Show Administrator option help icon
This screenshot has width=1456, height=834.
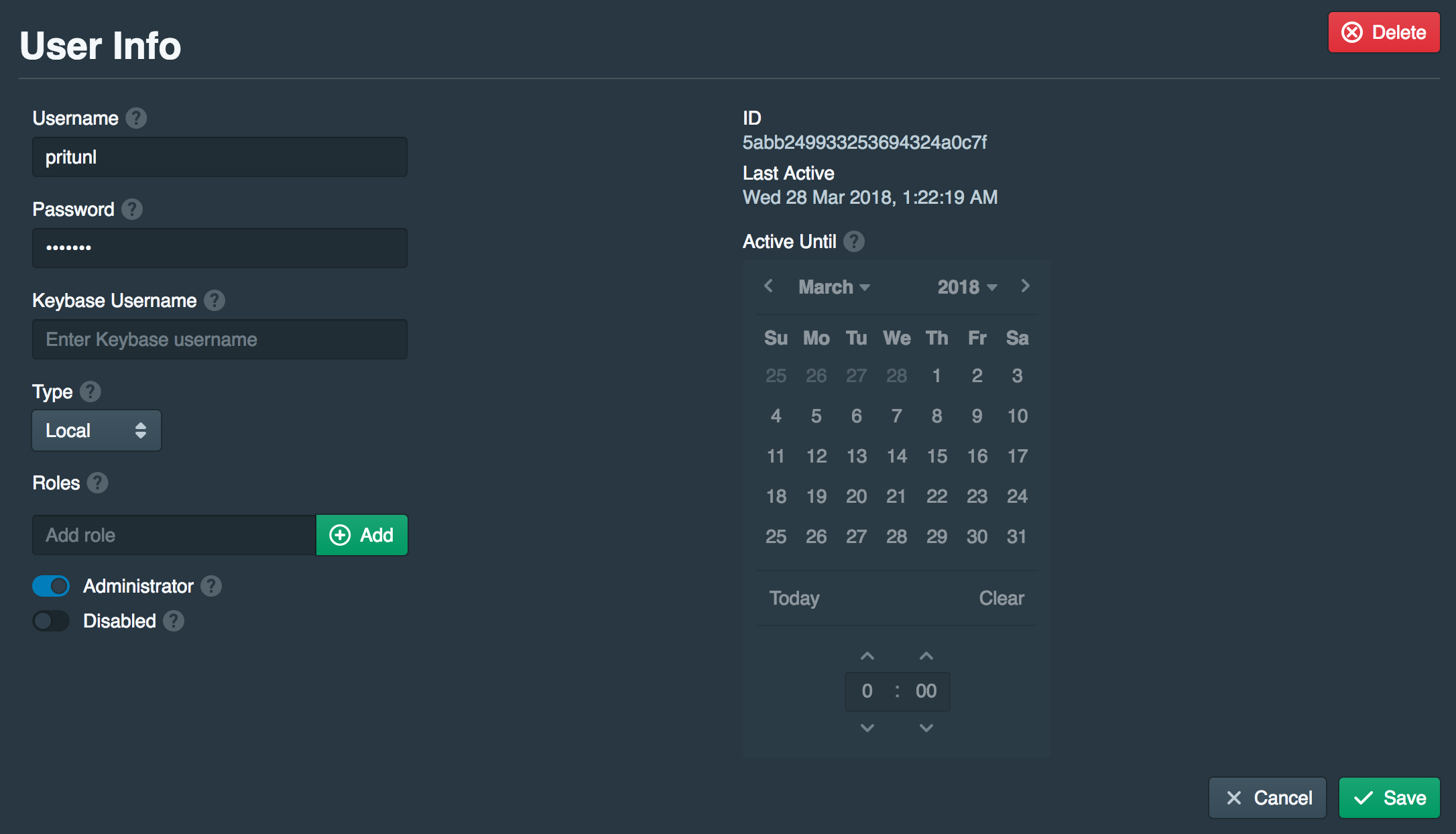[211, 586]
